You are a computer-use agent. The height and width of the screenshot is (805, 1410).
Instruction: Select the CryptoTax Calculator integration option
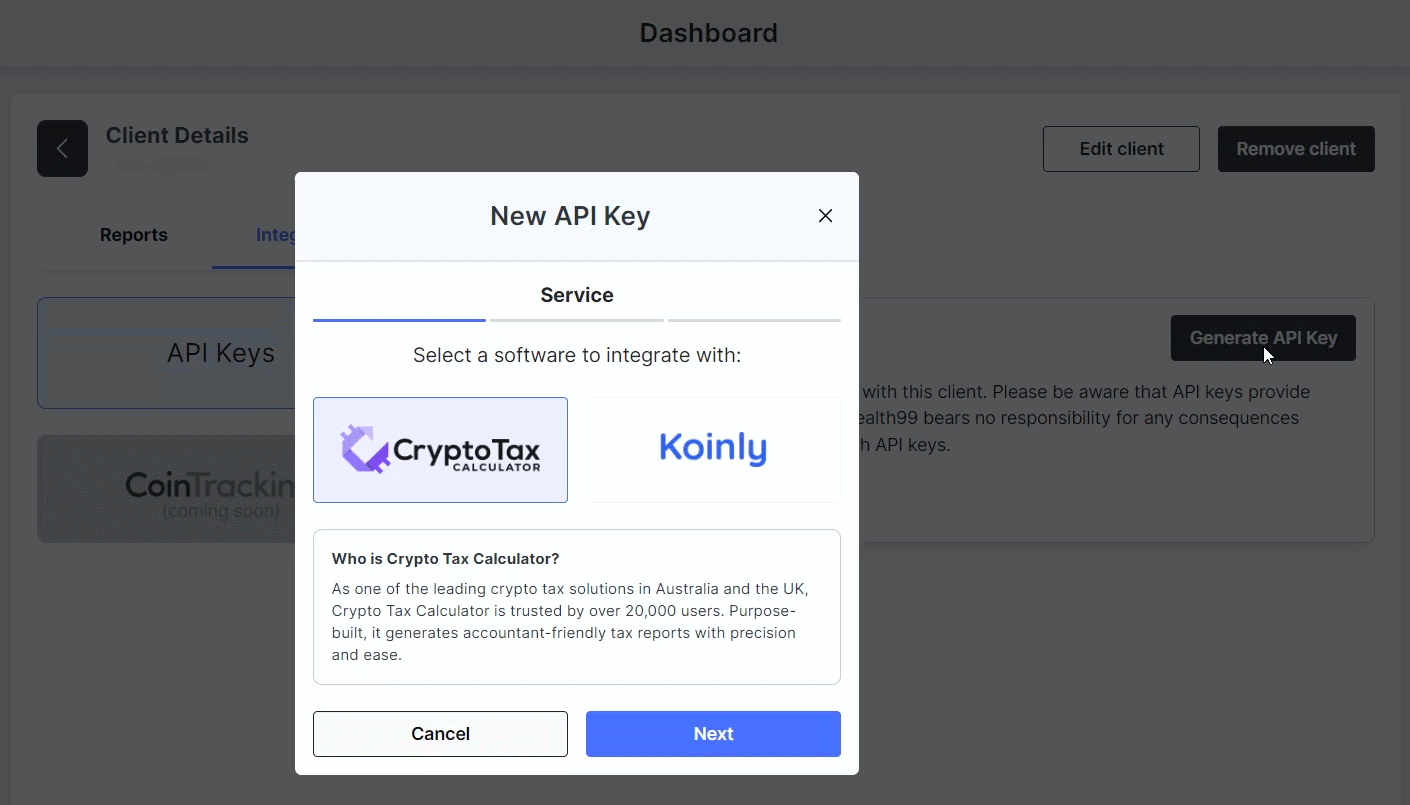coord(440,450)
